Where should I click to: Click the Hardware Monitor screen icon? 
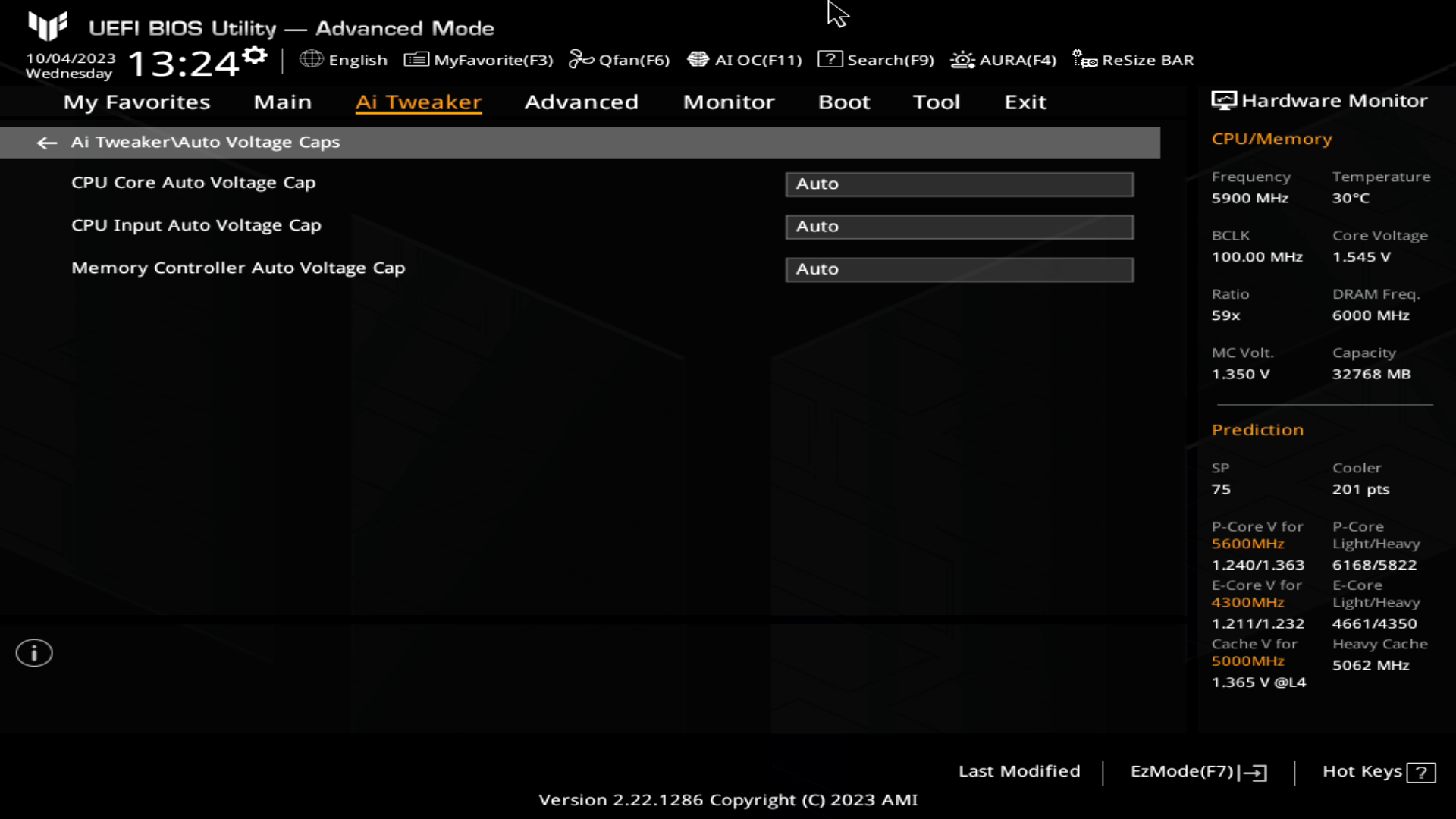pyautogui.click(x=1223, y=101)
